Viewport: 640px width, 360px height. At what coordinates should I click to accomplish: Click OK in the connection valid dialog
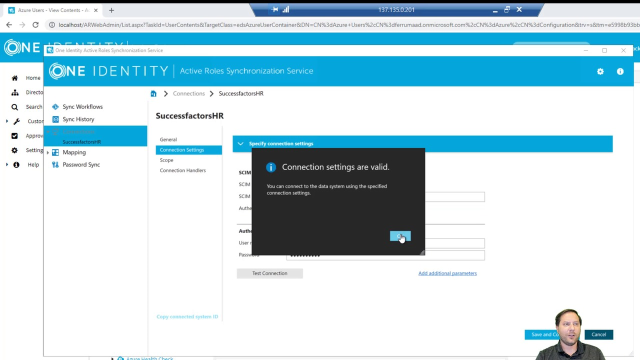point(400,236)
